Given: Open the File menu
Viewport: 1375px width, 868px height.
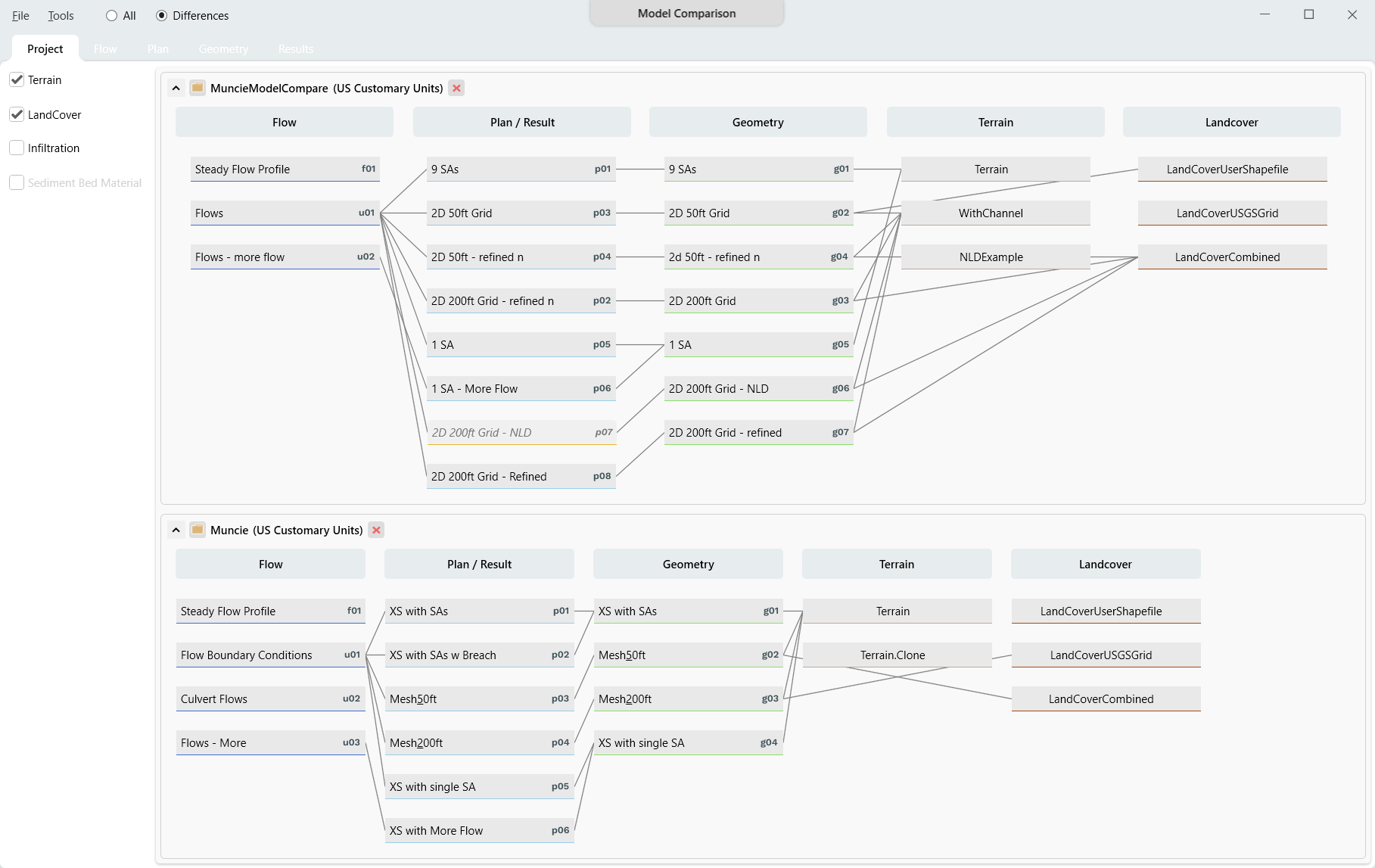Looking at the screenshot, I should point(20,16).
